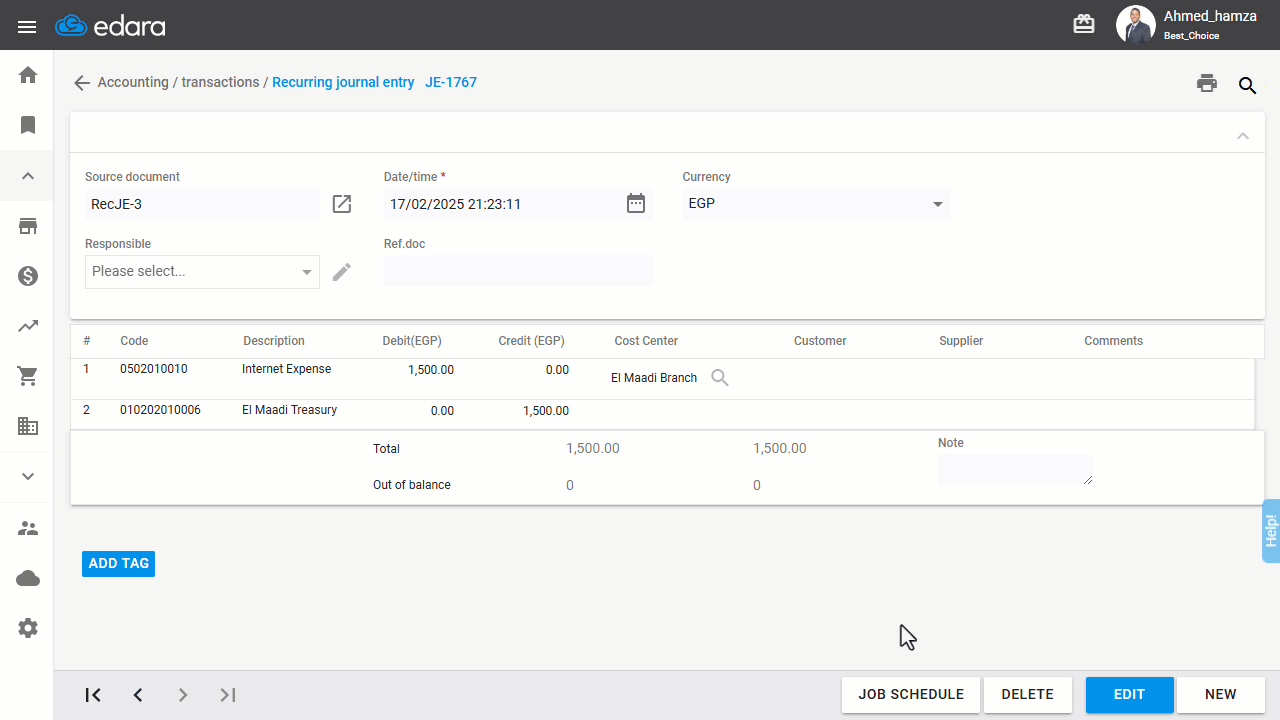
Task: Click the edara cloud logo
Action: [110, 26]
